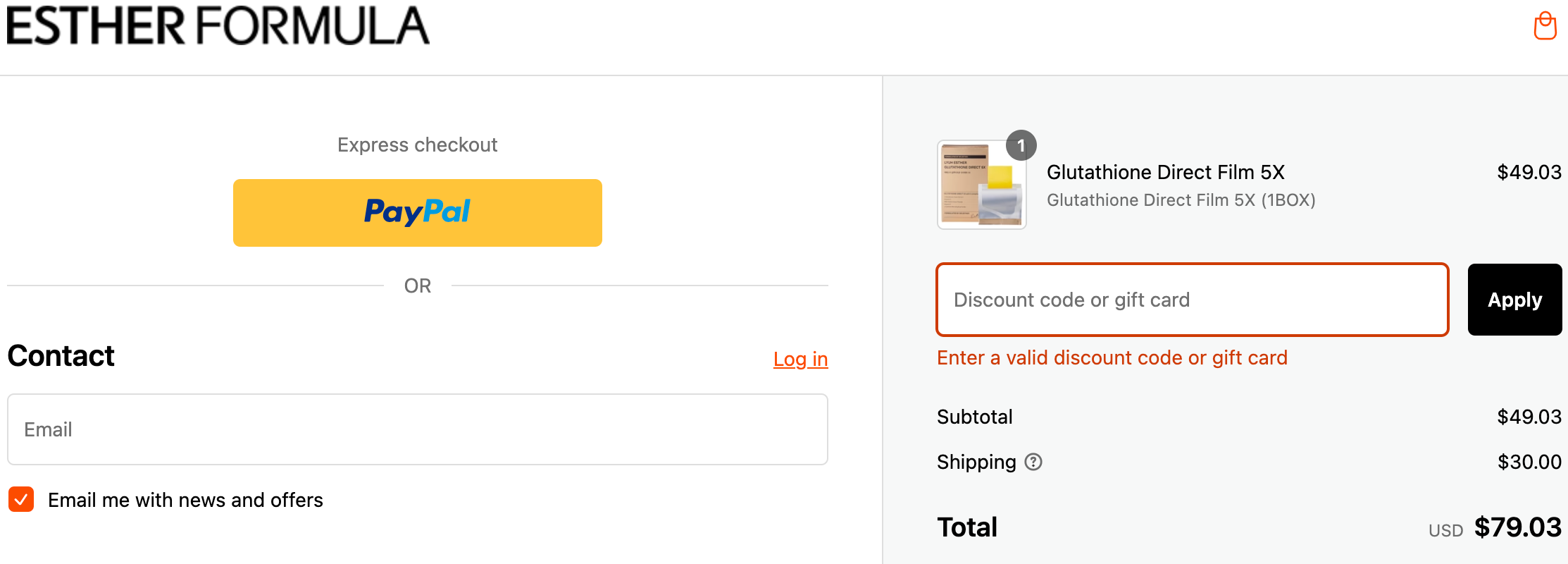Viewport: 1568px width, 564px height.
Task: Click the shipping help question mark icon
Action: [x=1033, y=462]
